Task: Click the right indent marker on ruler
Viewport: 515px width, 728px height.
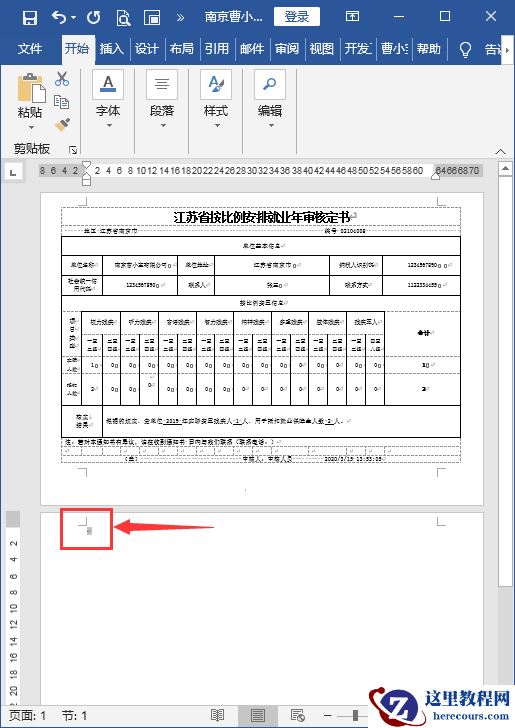Action: point(436,176)
